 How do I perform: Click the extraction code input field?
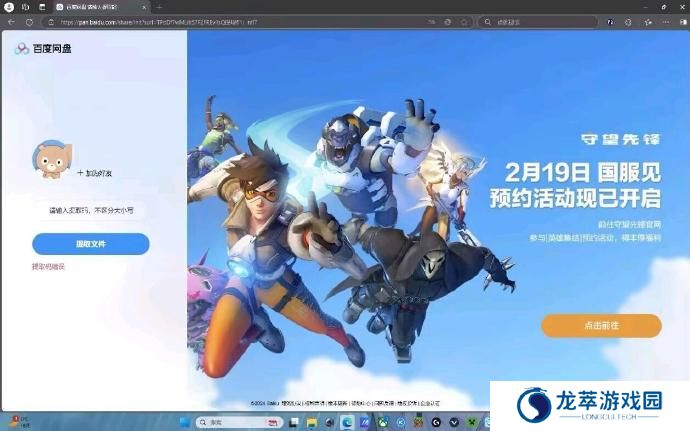coord(91,210)
